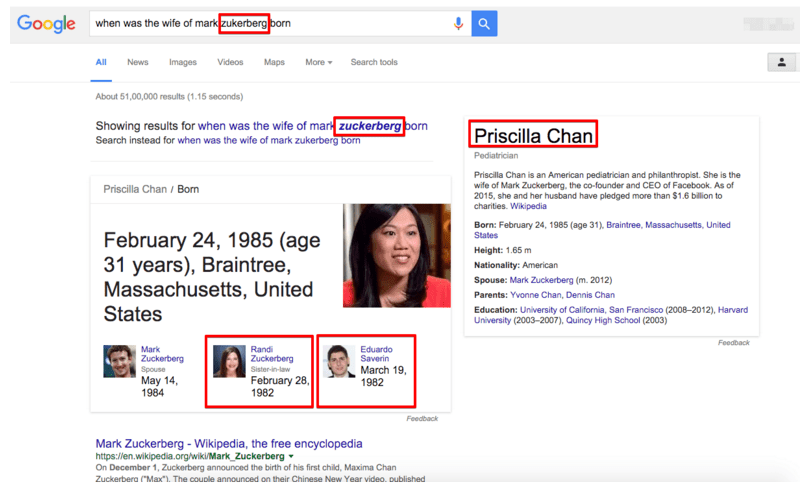804x488 pixels.
Task: Search instead for the original zukerberg query
Action: pos(269,140)
